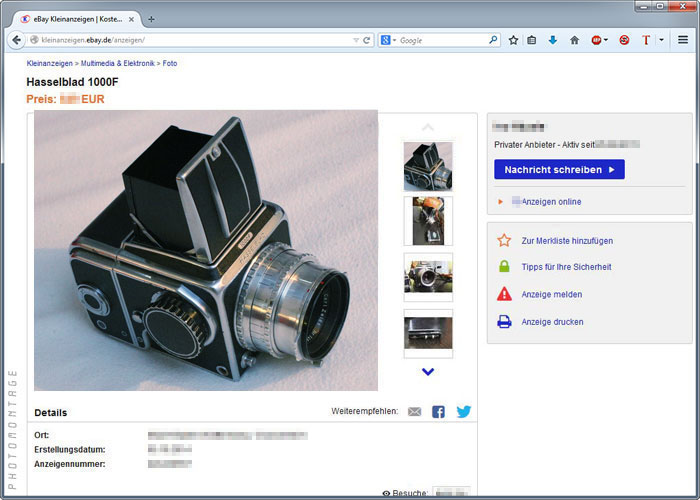Click the Hasselblad 1000F listing title
700x500 pixels.
[x=72, y=82]
